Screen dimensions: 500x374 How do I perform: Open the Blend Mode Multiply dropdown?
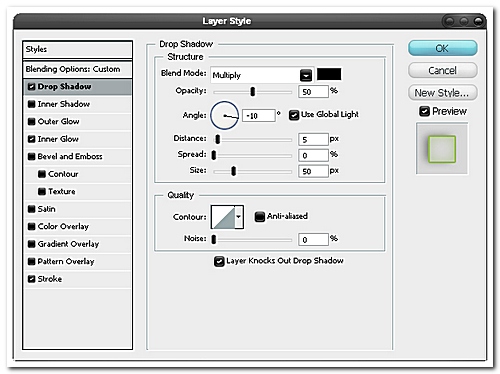(x=262, y=75)
